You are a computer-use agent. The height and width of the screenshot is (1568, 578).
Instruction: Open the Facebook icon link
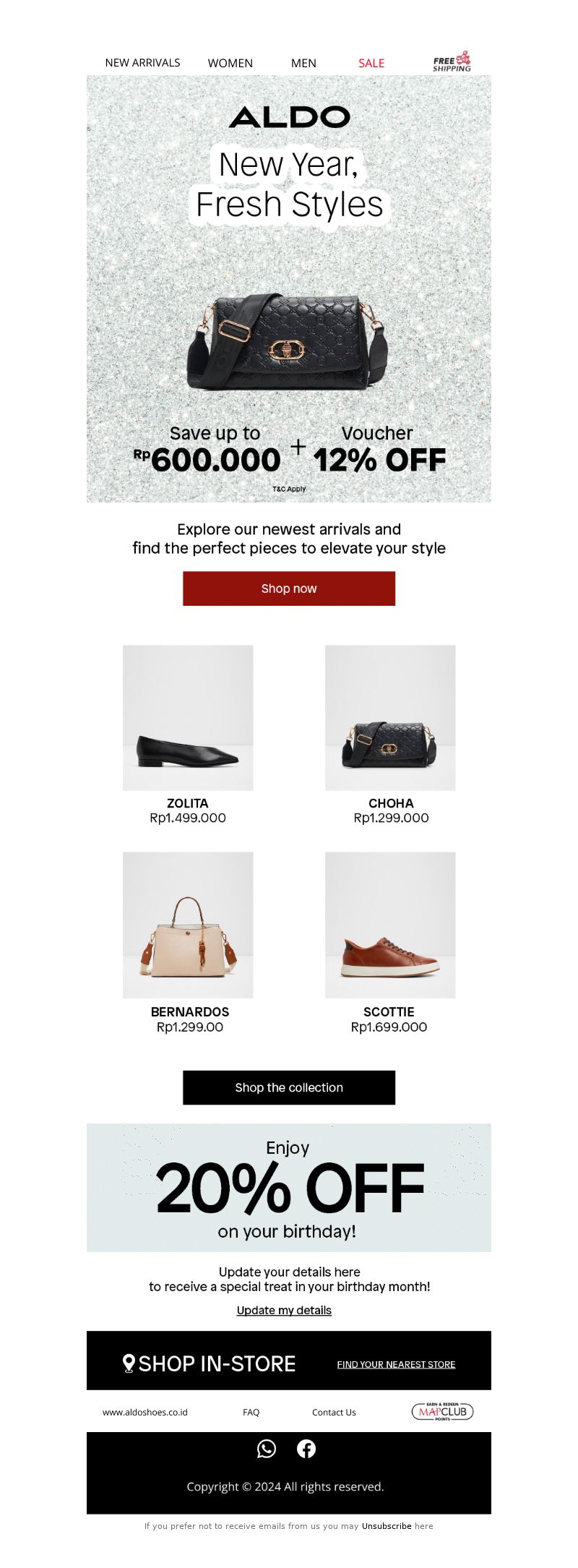(306, 1448)
